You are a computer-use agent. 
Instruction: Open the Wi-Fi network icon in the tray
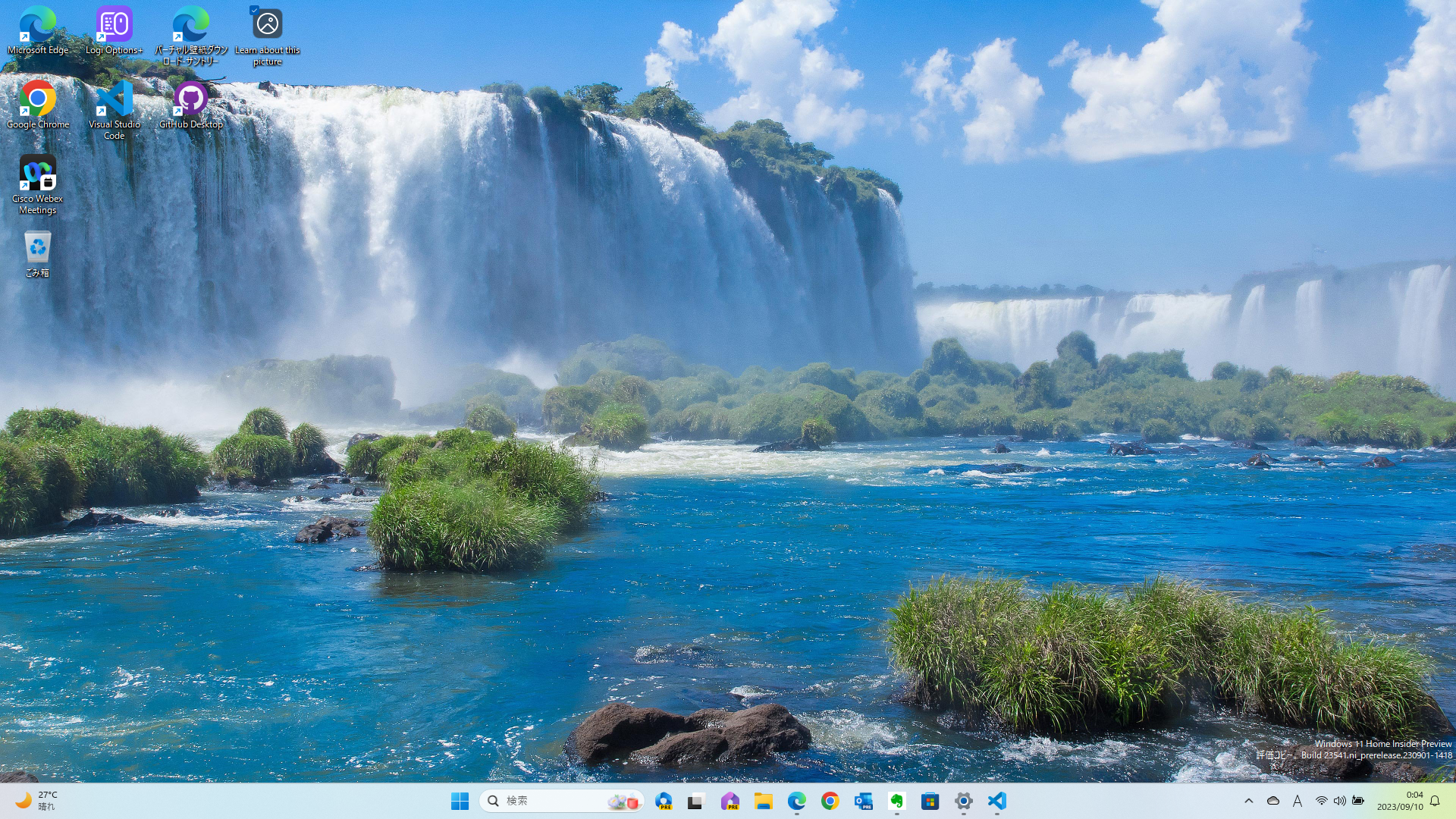[1321, 801]
